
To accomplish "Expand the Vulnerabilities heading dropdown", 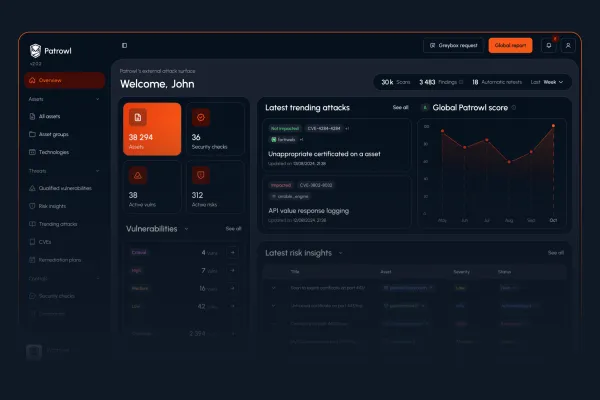I will tap(185, 228).
